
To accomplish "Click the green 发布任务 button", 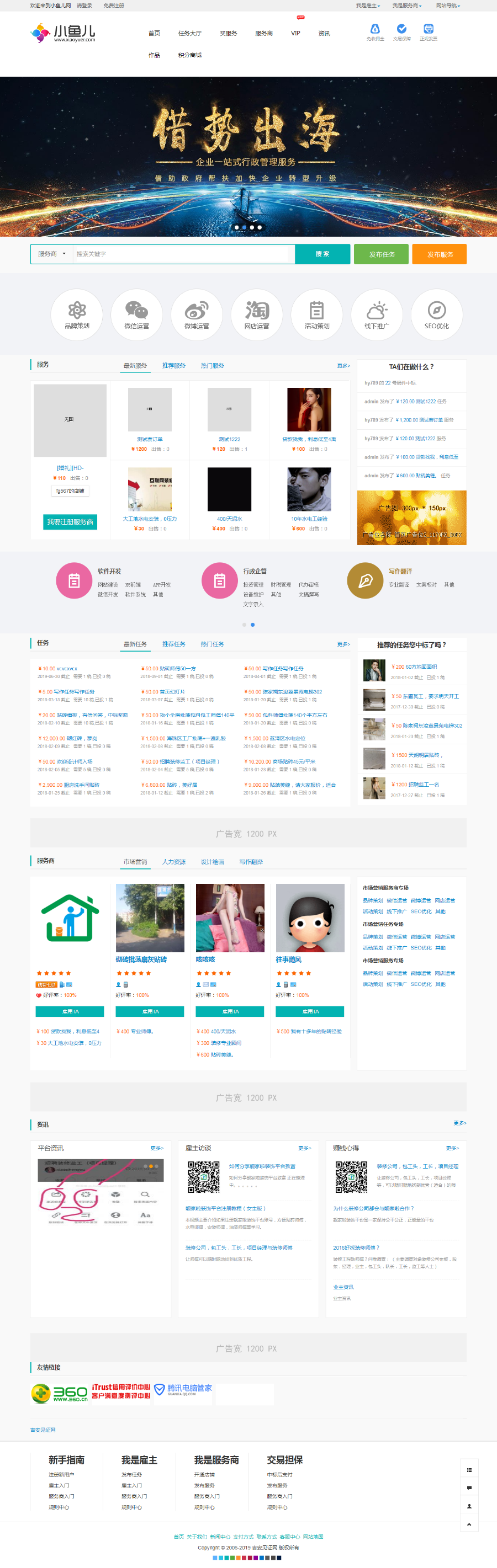I will click(381, 254).
